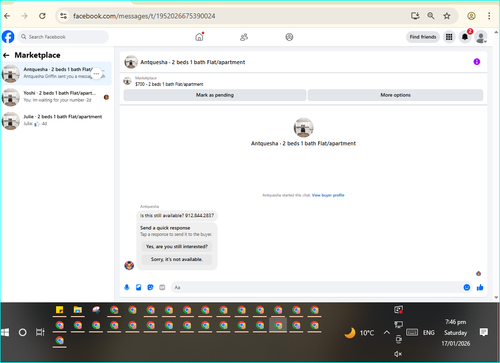Focus the Search Facebook field
This screenshot has width=500, height=363.
click(x=63, y=37)
